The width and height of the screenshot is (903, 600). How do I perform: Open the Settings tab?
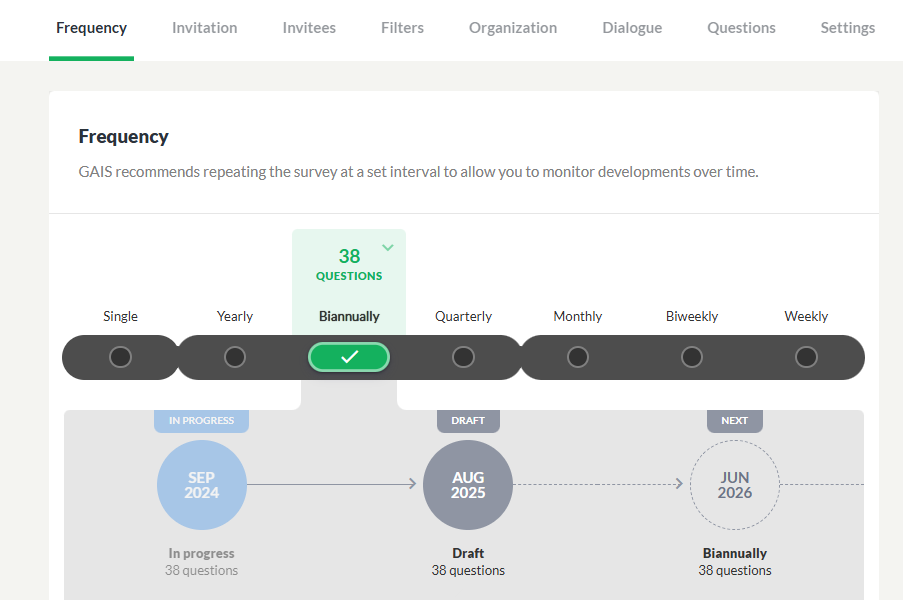click(848, 28)
